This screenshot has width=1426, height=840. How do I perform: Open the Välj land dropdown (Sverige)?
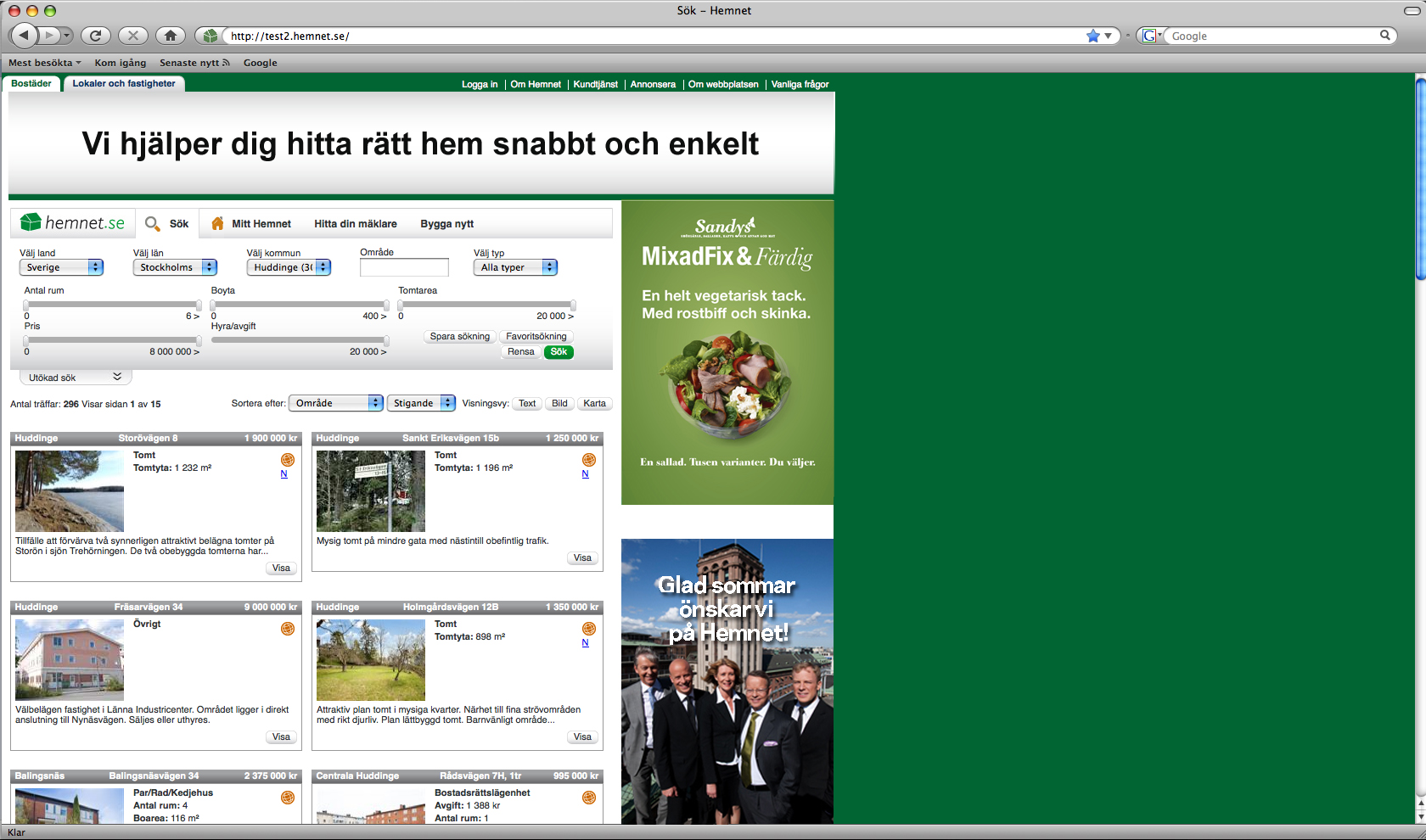click(x=61, y=267)
